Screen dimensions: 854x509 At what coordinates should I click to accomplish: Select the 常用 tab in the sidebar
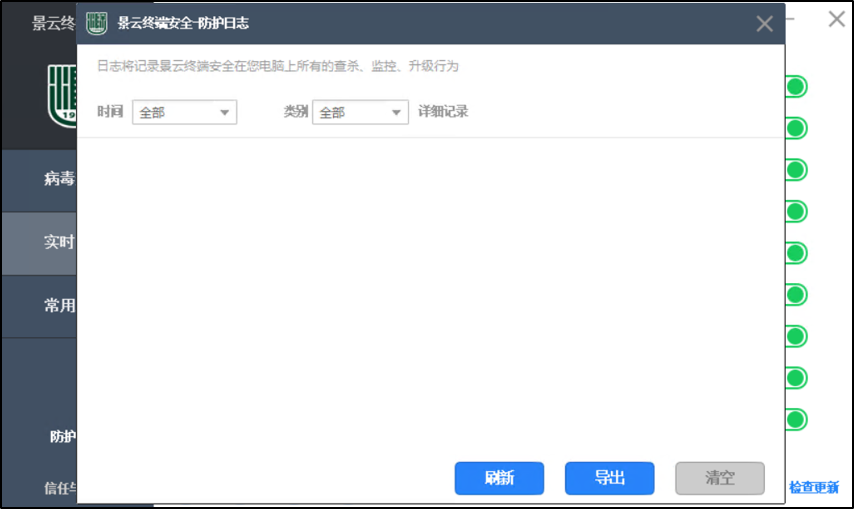(x=39, y=306)
